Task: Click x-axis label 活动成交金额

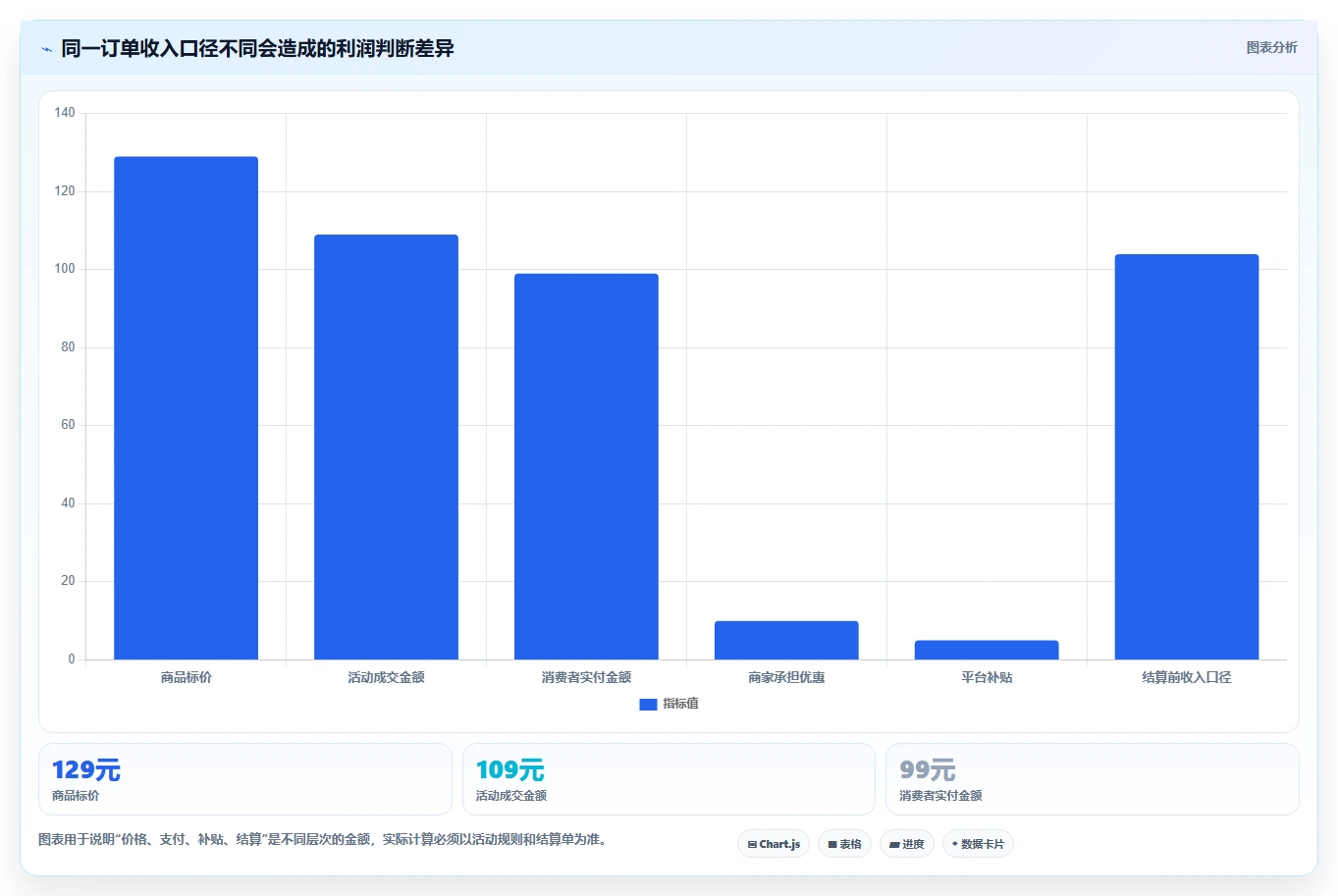Action: coord(386,677)
